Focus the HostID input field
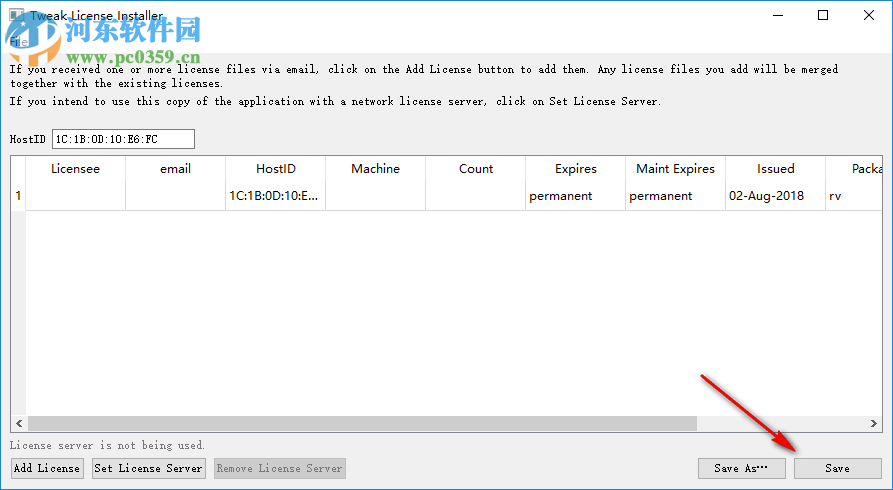893x490 pixels. tap(123, 139)
